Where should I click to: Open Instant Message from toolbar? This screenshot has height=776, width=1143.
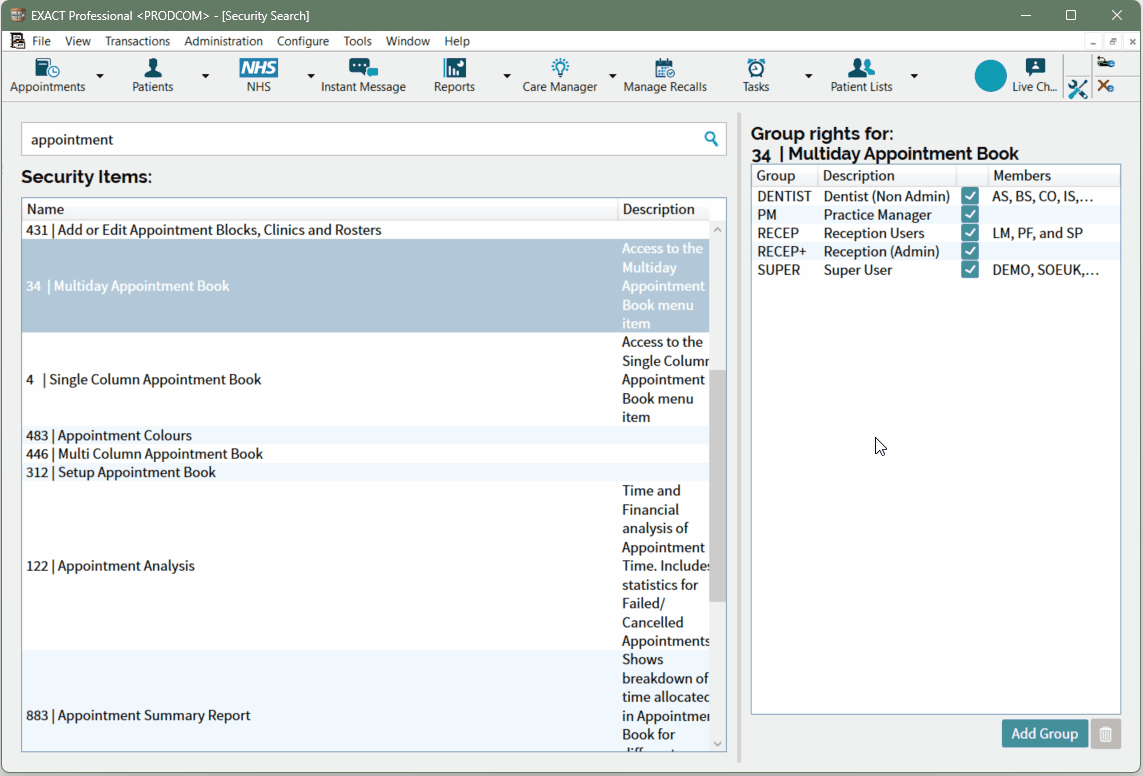coord(363,76)
